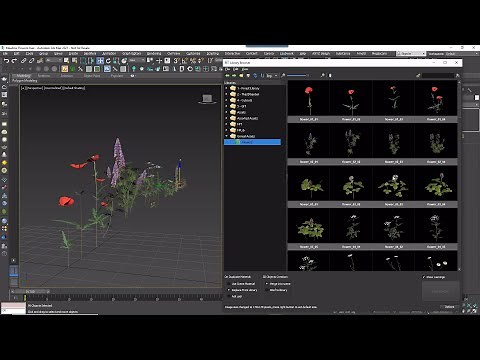Open the Library Browser View menu
480x360 pixels.
[x=245, y=69]
